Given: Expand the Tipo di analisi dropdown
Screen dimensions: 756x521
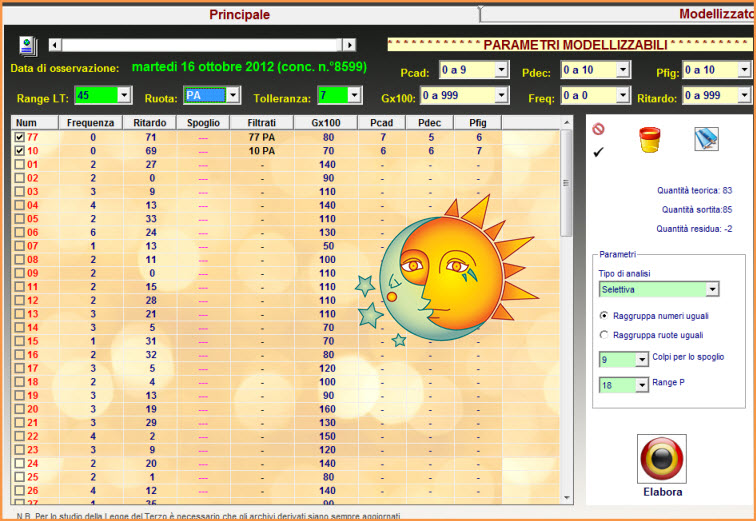Looking at the screenshot, I should (x=712, y=289).
